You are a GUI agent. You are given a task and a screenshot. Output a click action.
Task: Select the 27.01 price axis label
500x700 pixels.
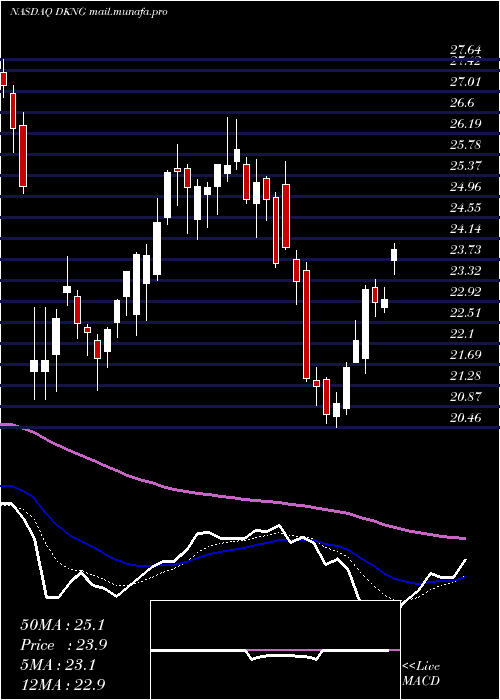click(467, 82)
